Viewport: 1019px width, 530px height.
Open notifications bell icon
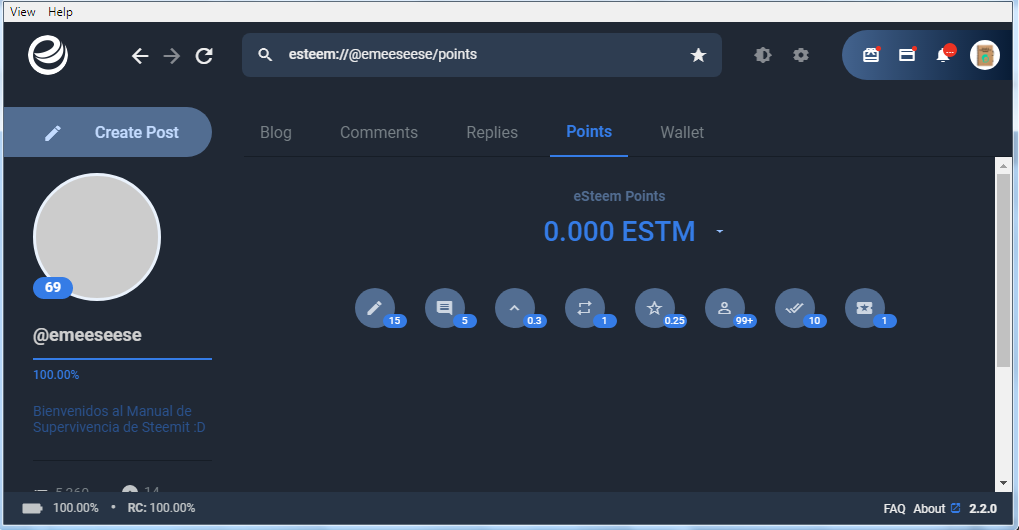(944, 55)
